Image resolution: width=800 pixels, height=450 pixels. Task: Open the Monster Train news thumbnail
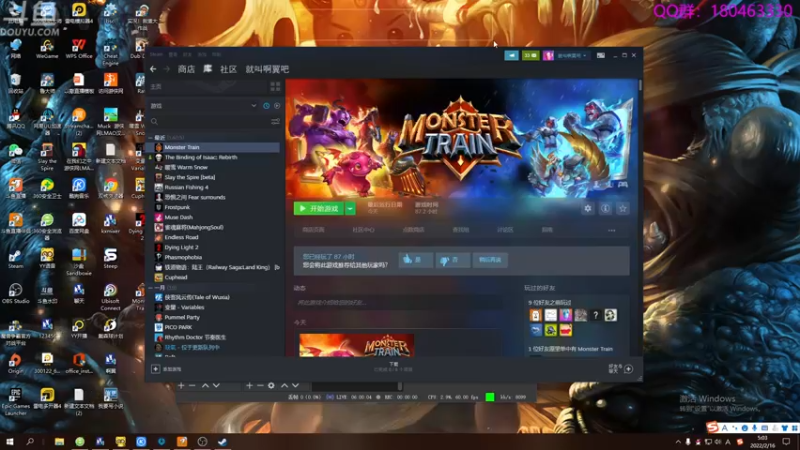click(357, 345)
